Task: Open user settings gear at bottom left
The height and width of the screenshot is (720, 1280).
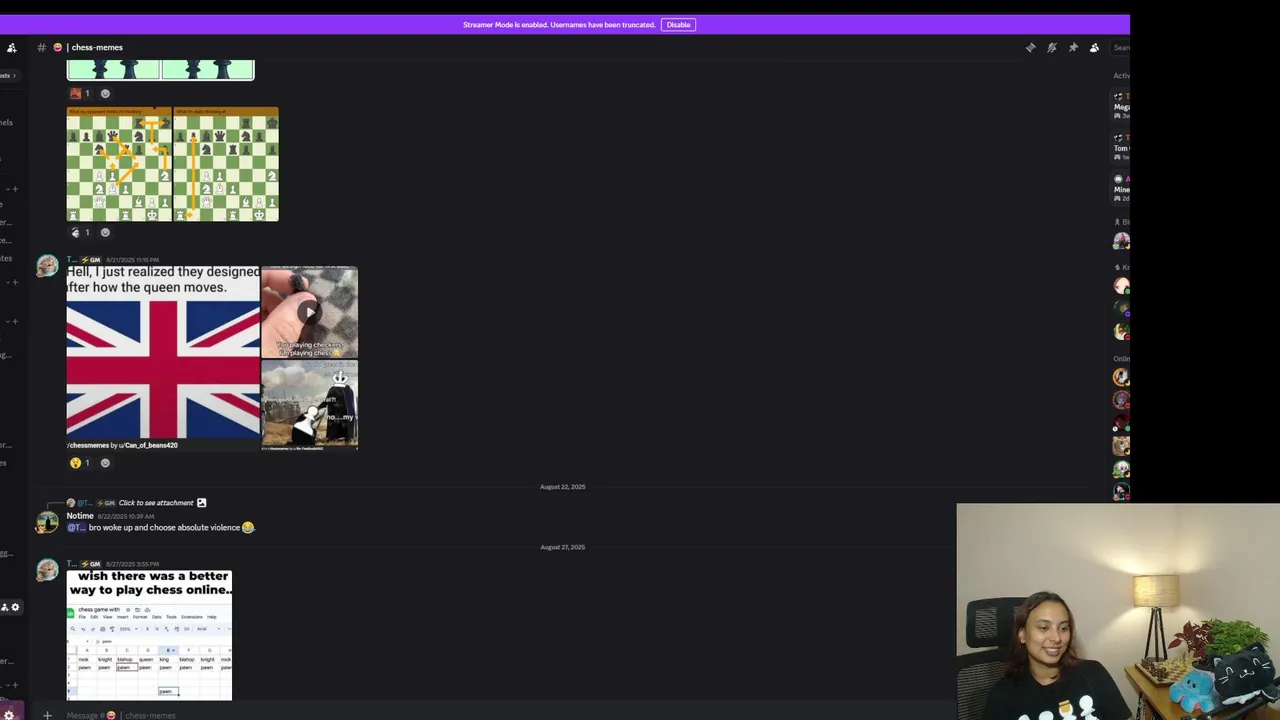Action: pyautogui.click(x=7, y=714)
